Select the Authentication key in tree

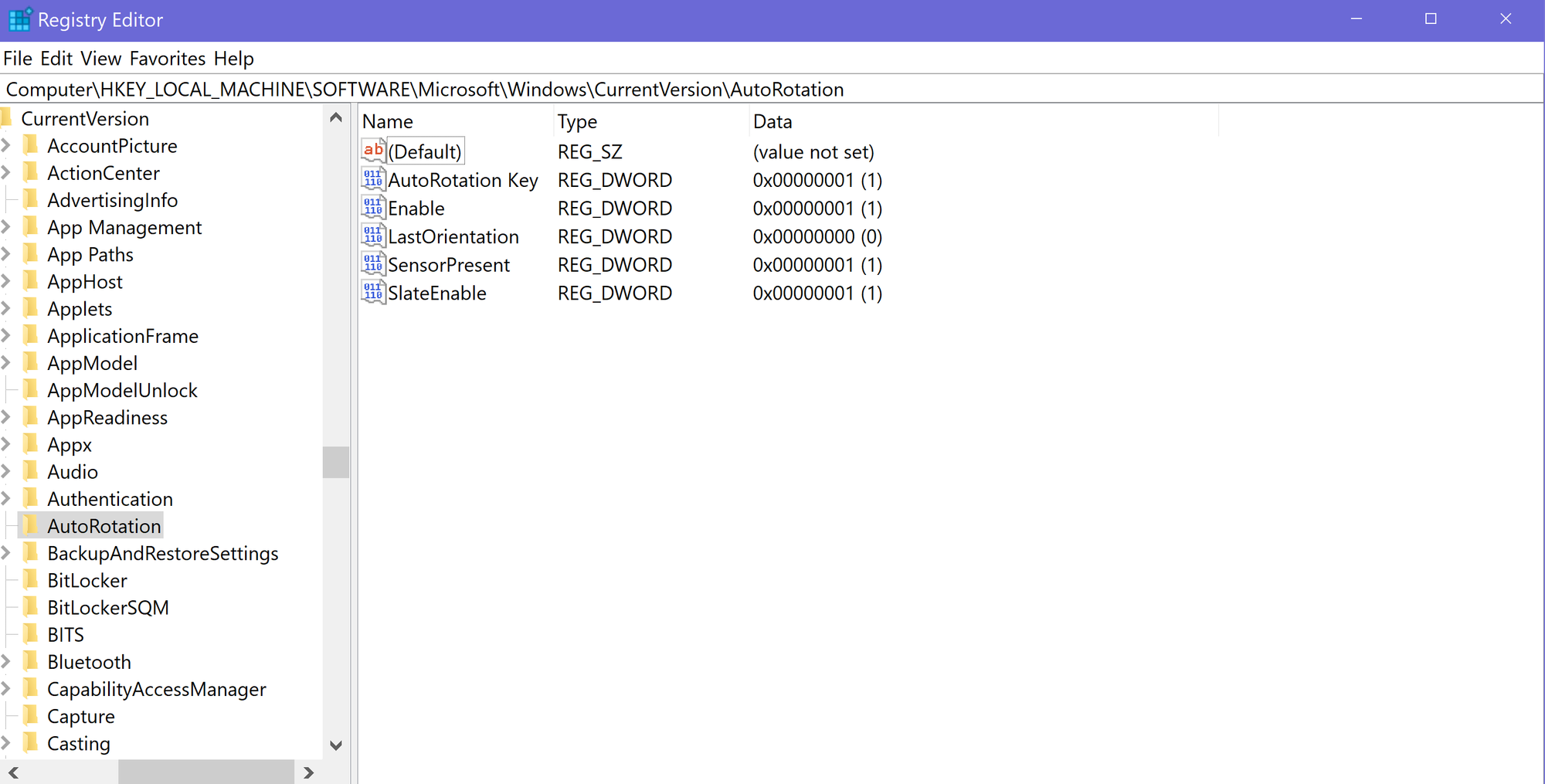[x=110, y=499]
